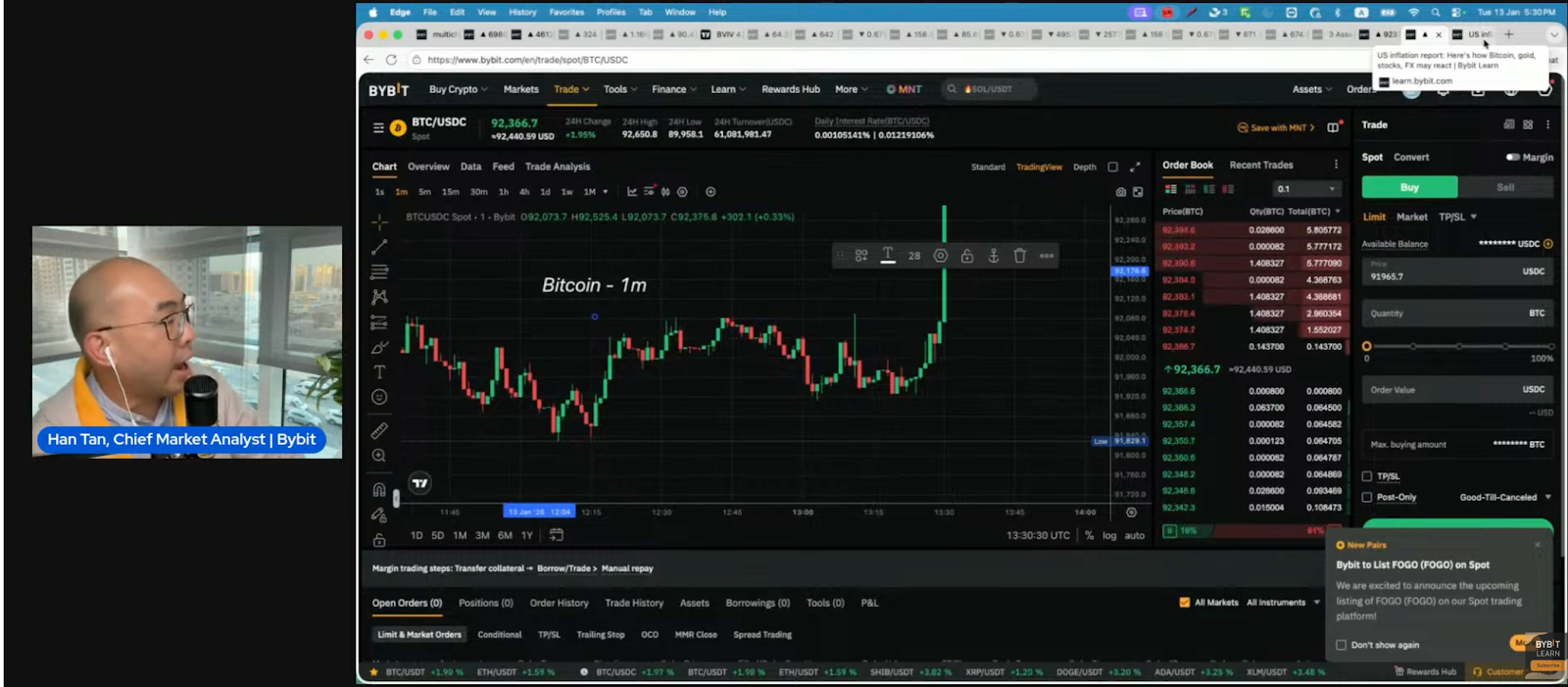
Task: Open the Buy Crypto dropdown
Action: click(x=458, y=89)
